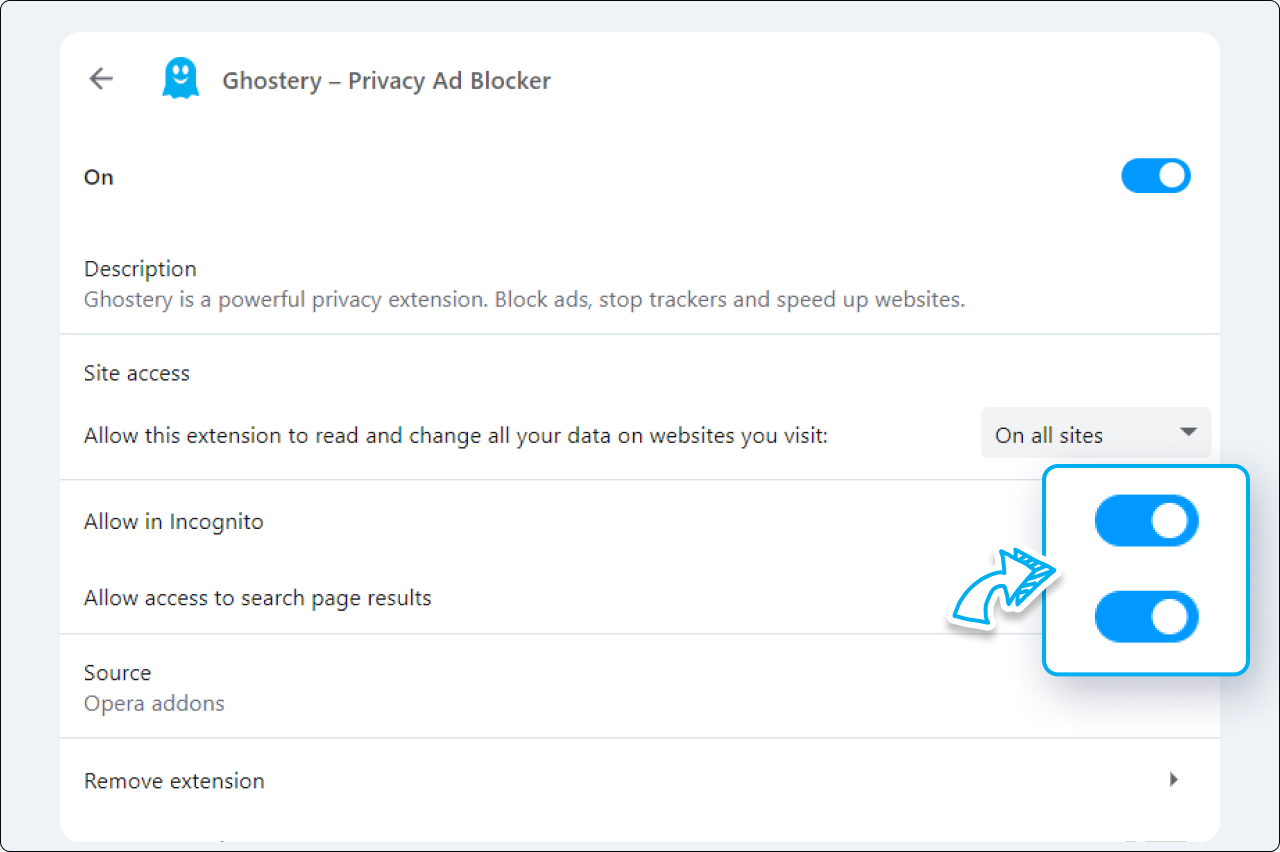Change site access from On all sites
Screen dimensions: 1280x852
(1096, 432)
